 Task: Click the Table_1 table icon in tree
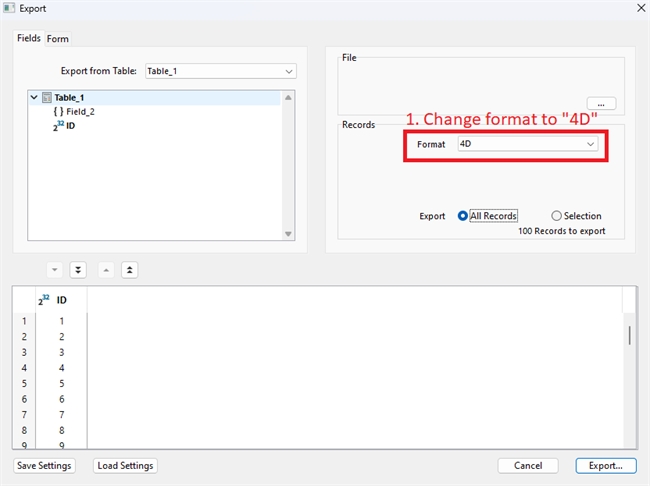[x=47, y=98]
